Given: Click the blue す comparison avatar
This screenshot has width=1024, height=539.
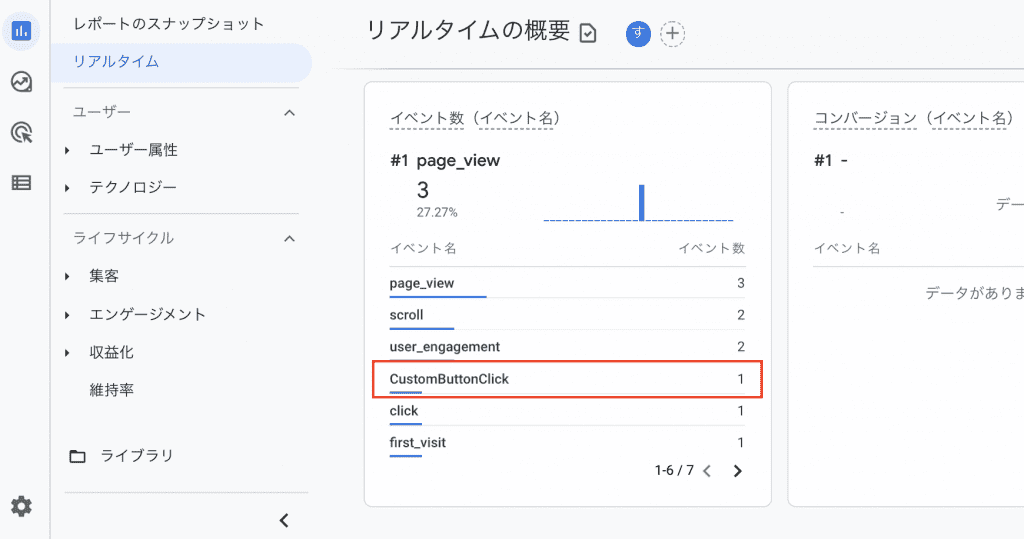Looking at the screenshot, I should [x=638, y=33].
